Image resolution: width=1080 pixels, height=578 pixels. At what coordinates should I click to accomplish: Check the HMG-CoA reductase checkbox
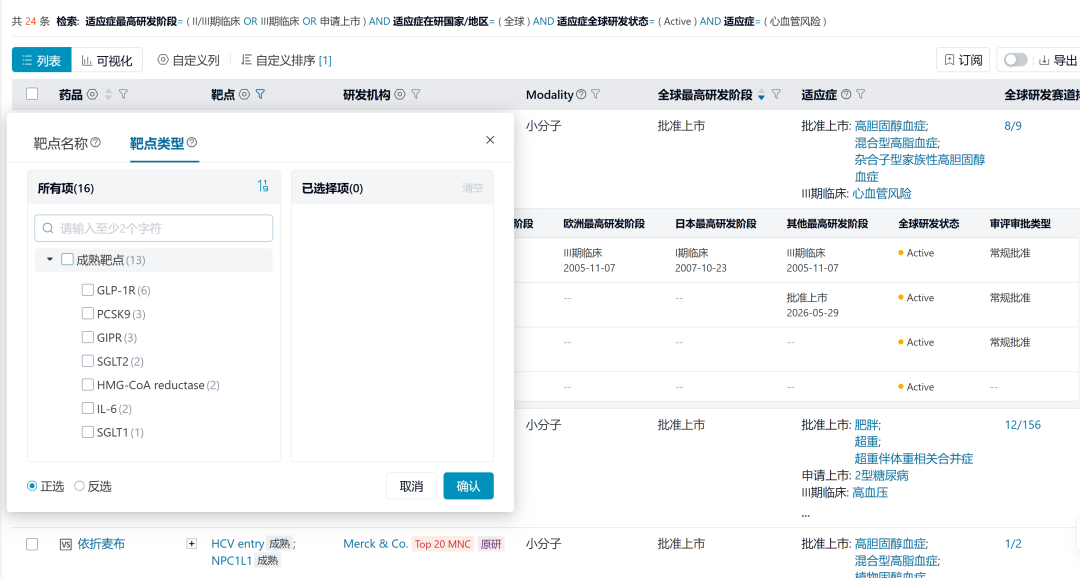87,384
